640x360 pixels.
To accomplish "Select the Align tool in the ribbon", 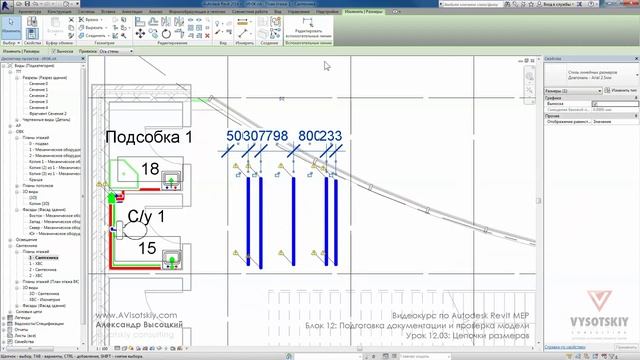I will click(x=140, y=21).
